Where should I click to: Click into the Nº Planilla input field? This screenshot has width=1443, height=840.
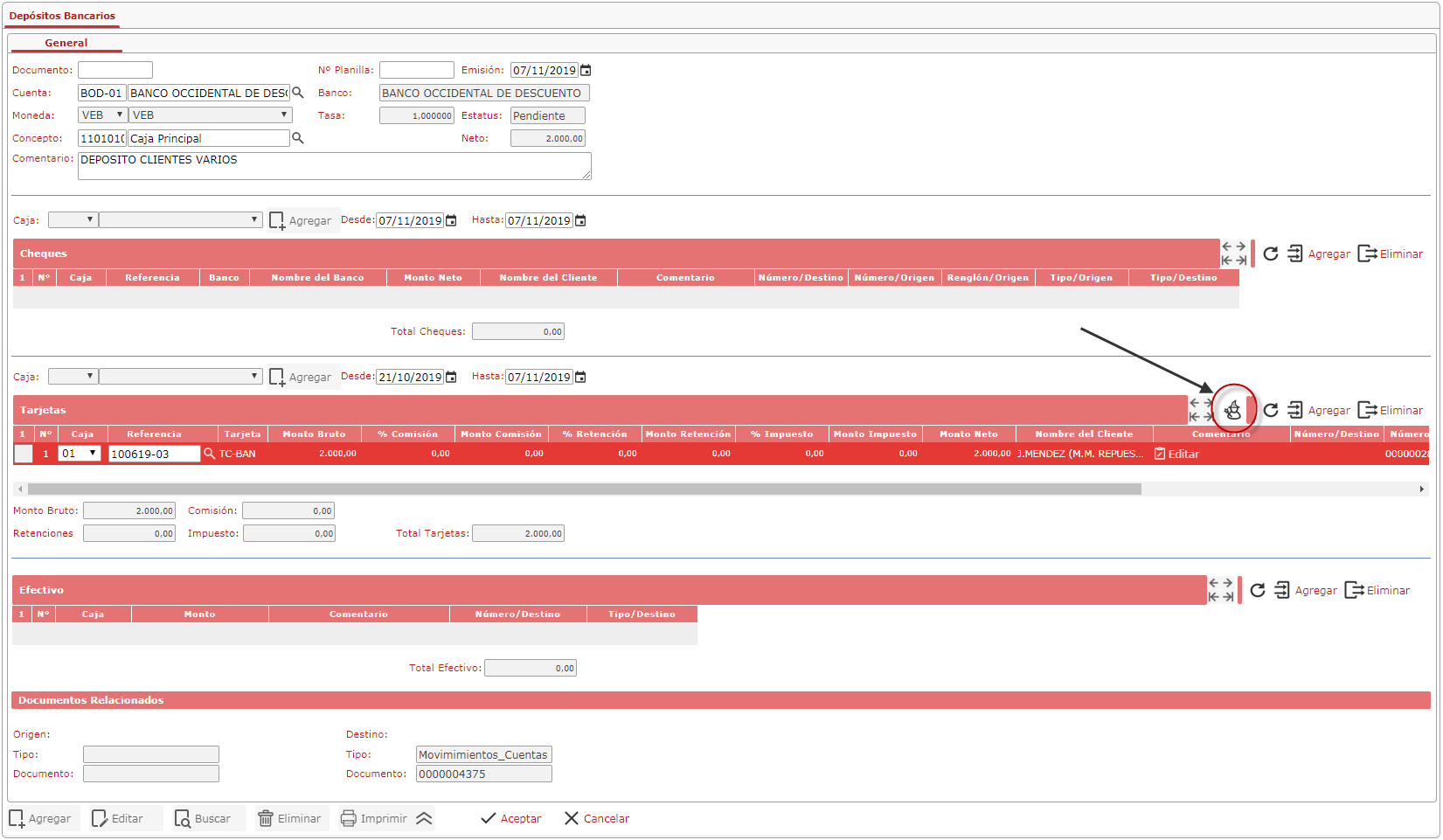point(417,70)
